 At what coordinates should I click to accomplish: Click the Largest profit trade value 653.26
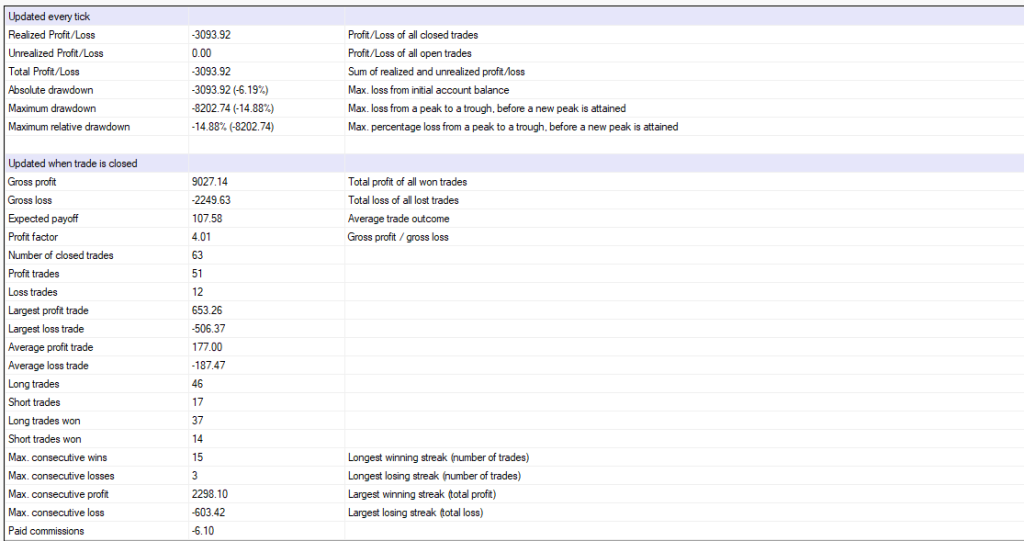(207, 310)
